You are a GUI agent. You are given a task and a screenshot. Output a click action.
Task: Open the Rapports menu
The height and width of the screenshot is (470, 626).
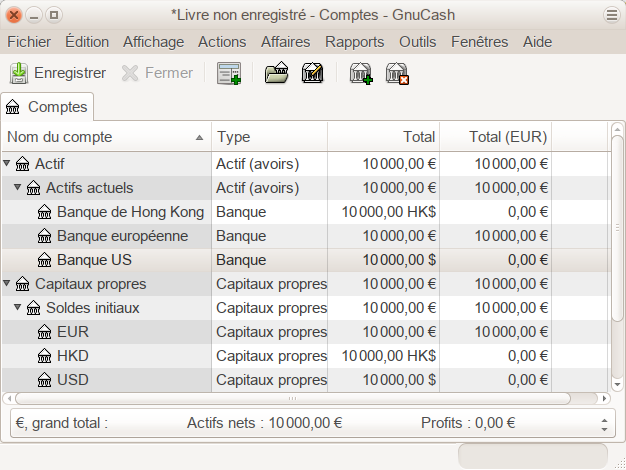point(355,42)
